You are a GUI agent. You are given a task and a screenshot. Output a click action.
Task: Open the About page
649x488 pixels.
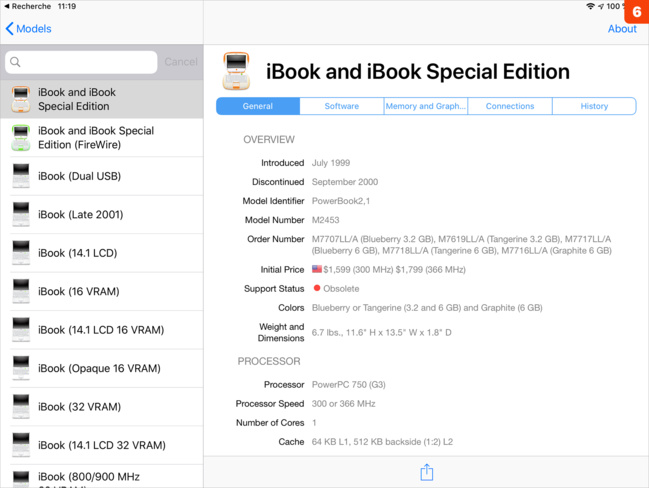click(621, 29)
